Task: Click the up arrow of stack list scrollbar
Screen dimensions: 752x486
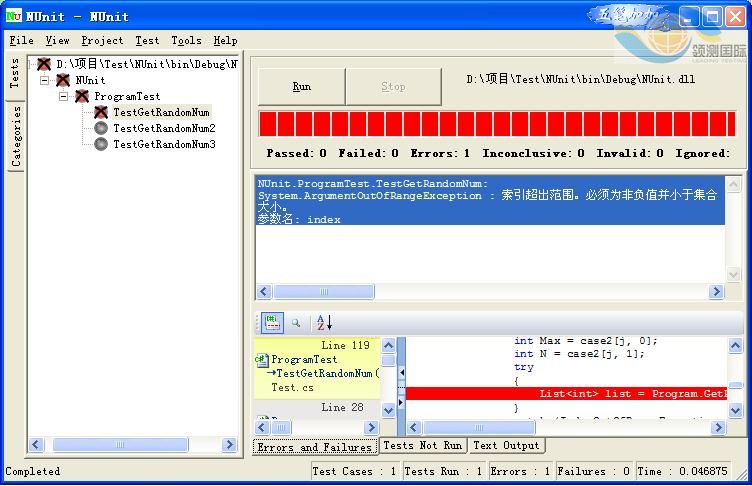Action: (388, 345)
